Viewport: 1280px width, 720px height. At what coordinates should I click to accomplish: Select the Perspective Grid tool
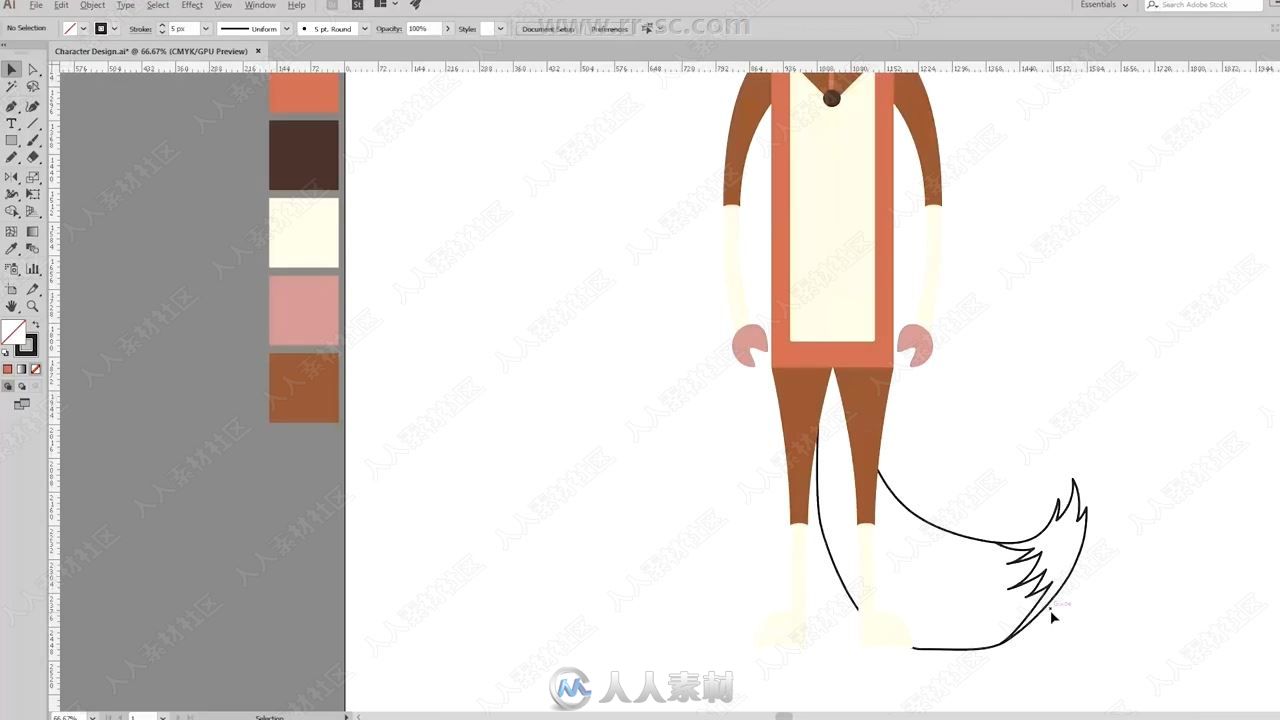(x=32, y=211)
